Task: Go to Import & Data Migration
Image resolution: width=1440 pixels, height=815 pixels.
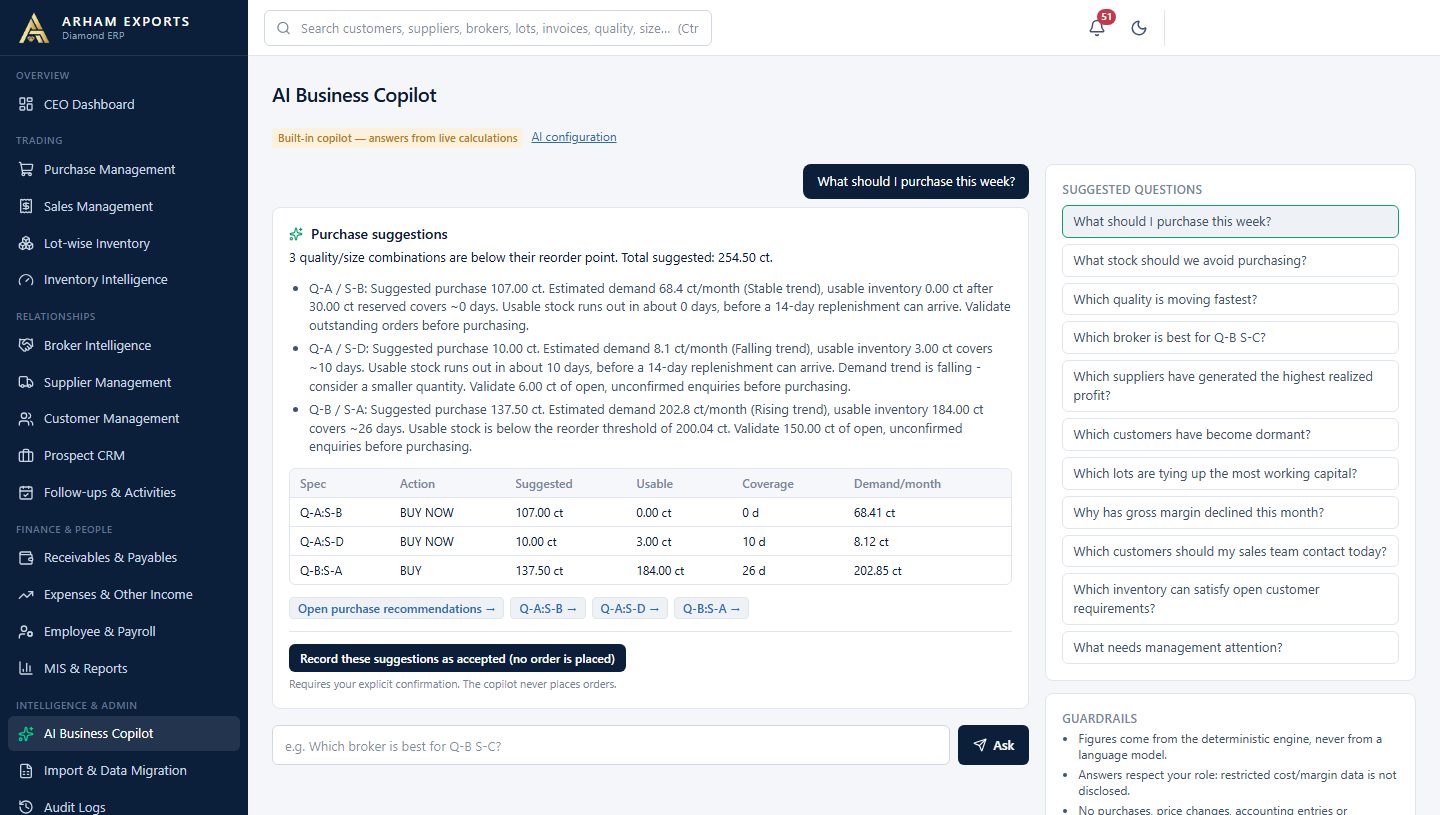Action: pyautogui.click(x=124, y=770)
